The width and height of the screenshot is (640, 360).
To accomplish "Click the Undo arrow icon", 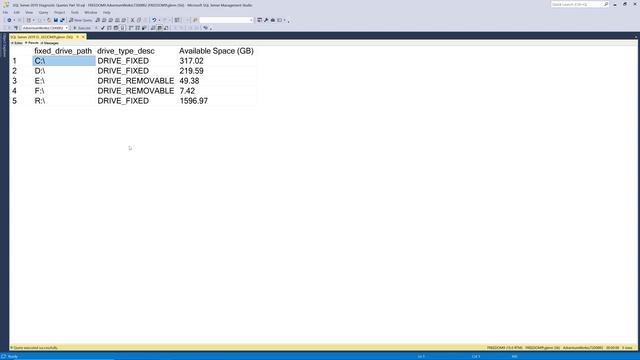I will pyautogui.click(x=154, y=20).
